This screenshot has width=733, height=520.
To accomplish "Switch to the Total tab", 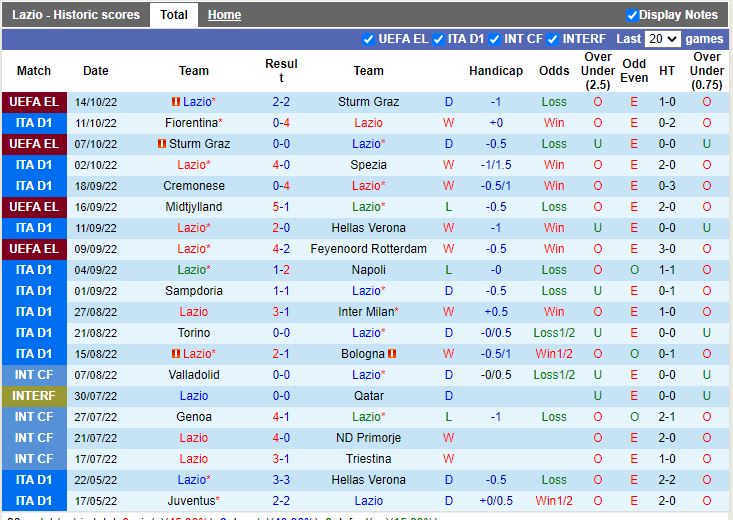I will coord(174,15).
